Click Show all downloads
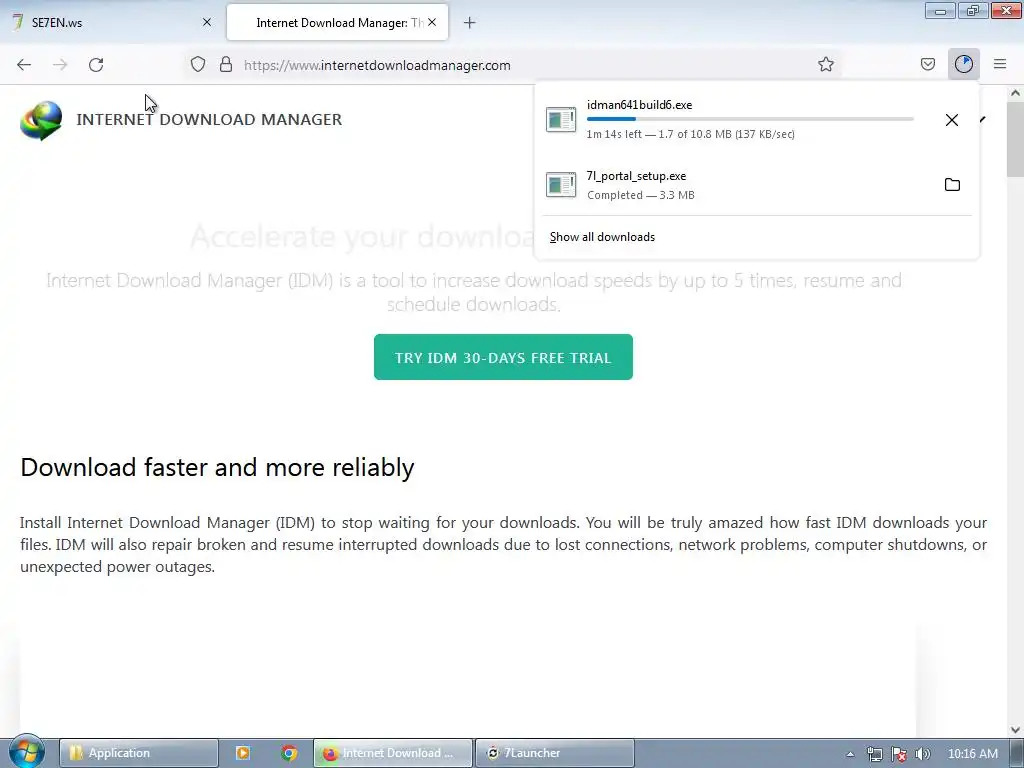The width and height of the screenshot is (1024, 768). 602,237
